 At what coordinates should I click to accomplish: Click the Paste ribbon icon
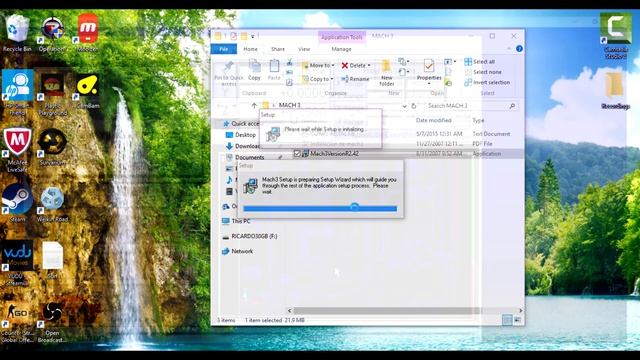pyautogui.click(x=274, y=70)
